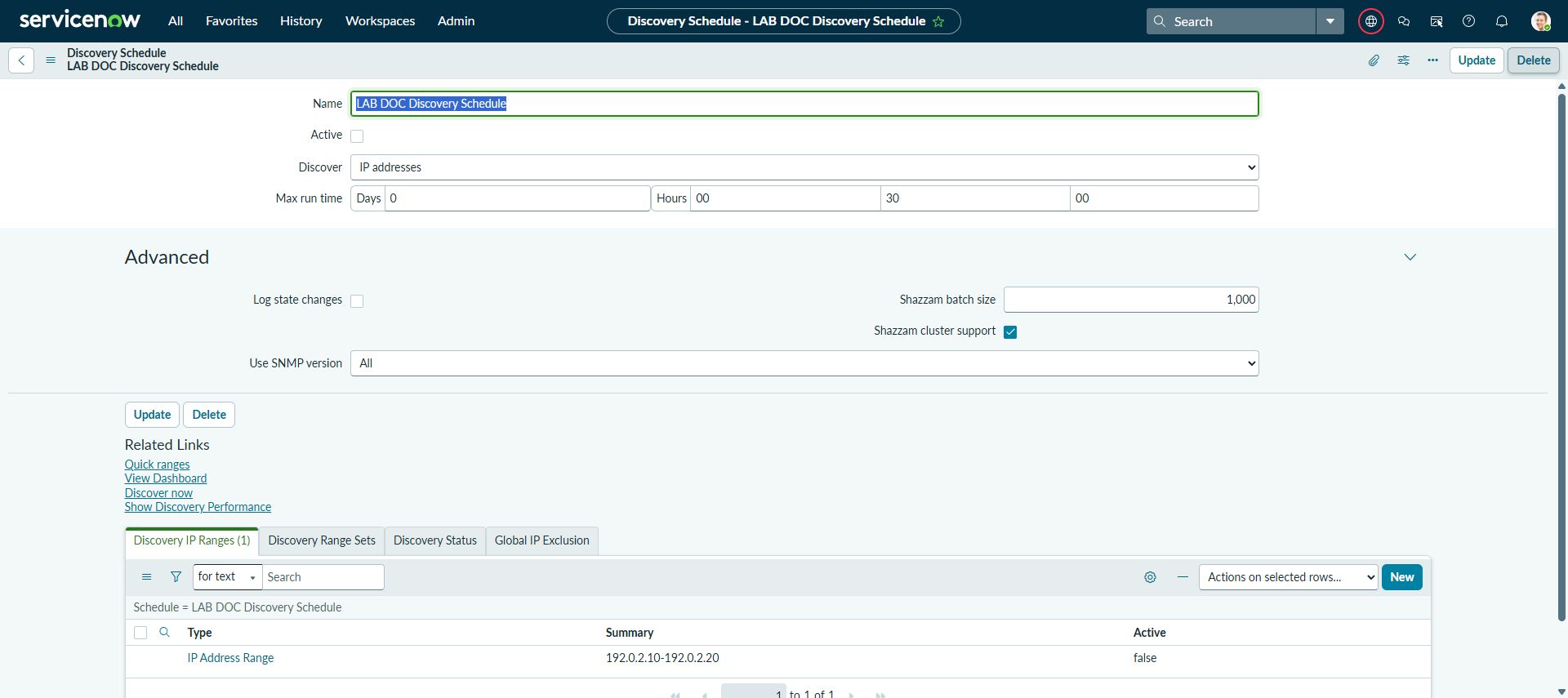The width and height of the screenshot is (1568, 698).
Task: Click the Update button below the form
Action: (x=153, y=415)
